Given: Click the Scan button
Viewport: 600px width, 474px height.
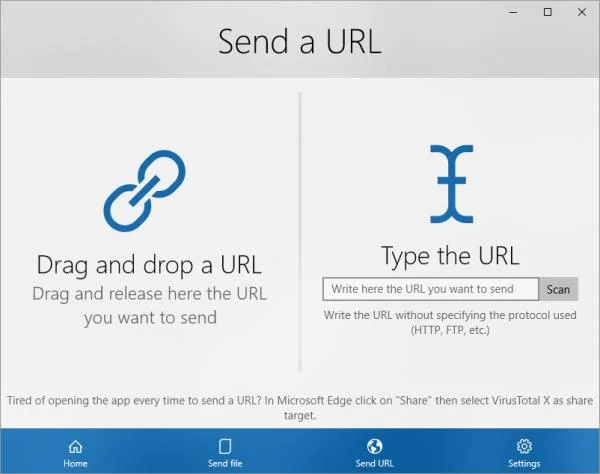Looking at the screenshot, I should 558,289.
